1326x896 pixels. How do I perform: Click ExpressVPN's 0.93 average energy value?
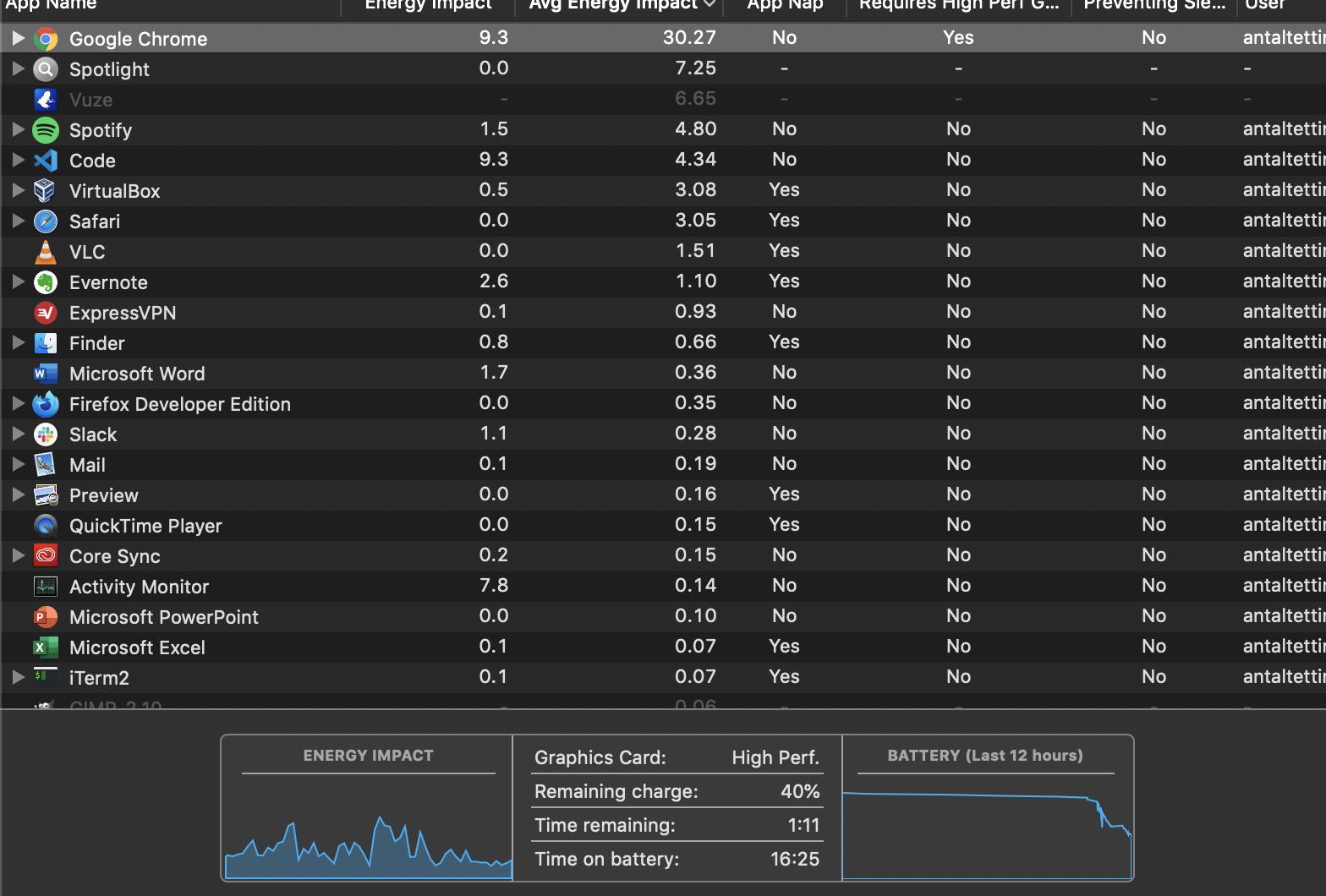695,311
